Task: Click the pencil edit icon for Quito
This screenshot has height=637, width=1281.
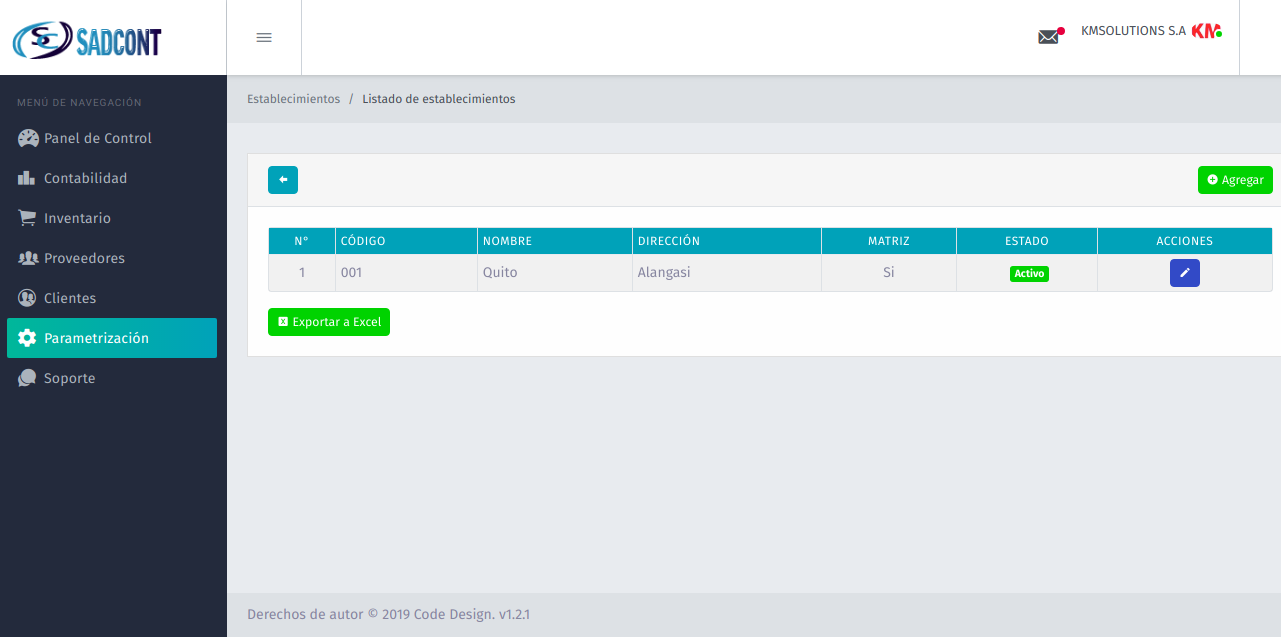Action: point(1184,273)
